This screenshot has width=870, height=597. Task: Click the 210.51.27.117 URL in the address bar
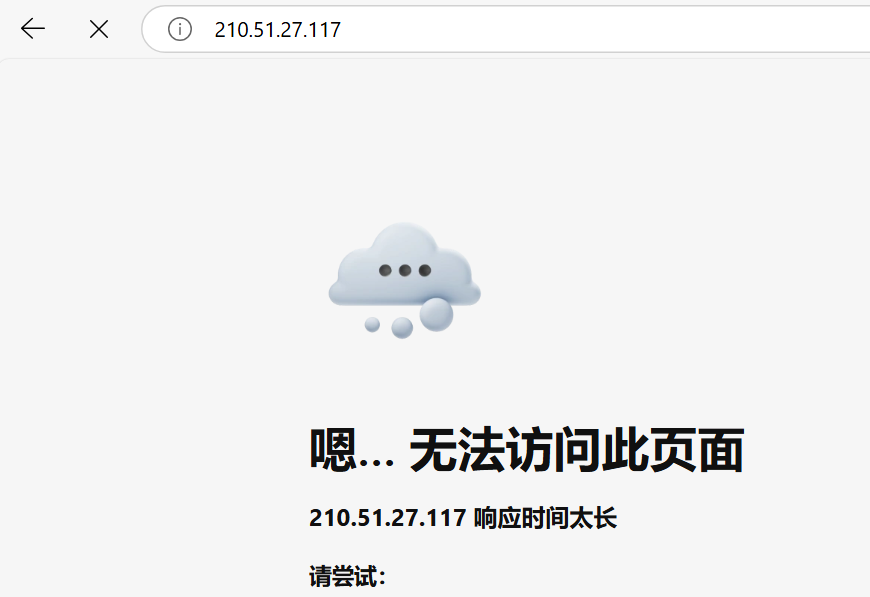277,29
